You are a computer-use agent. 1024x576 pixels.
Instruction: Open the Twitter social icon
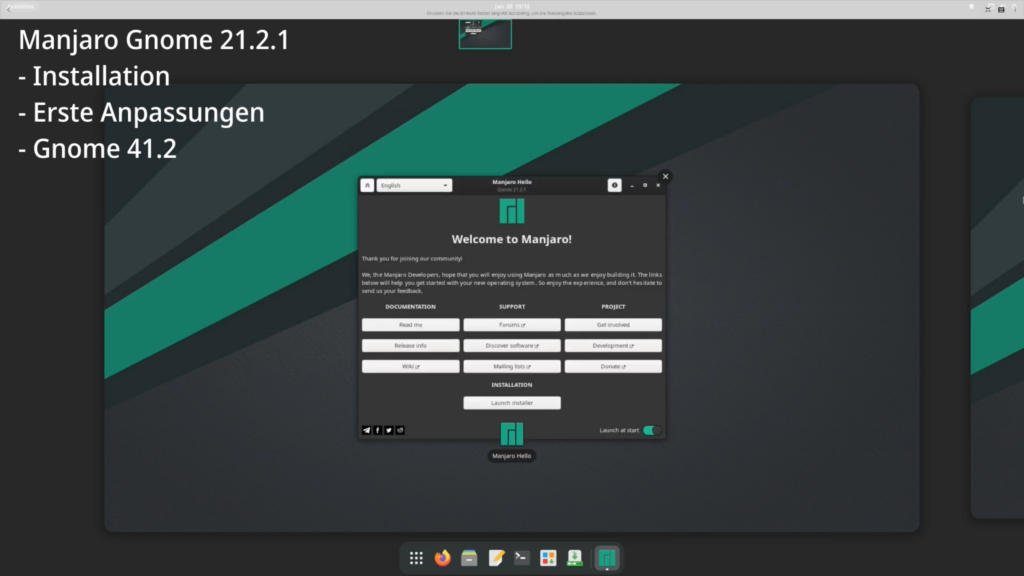(389, 430)
